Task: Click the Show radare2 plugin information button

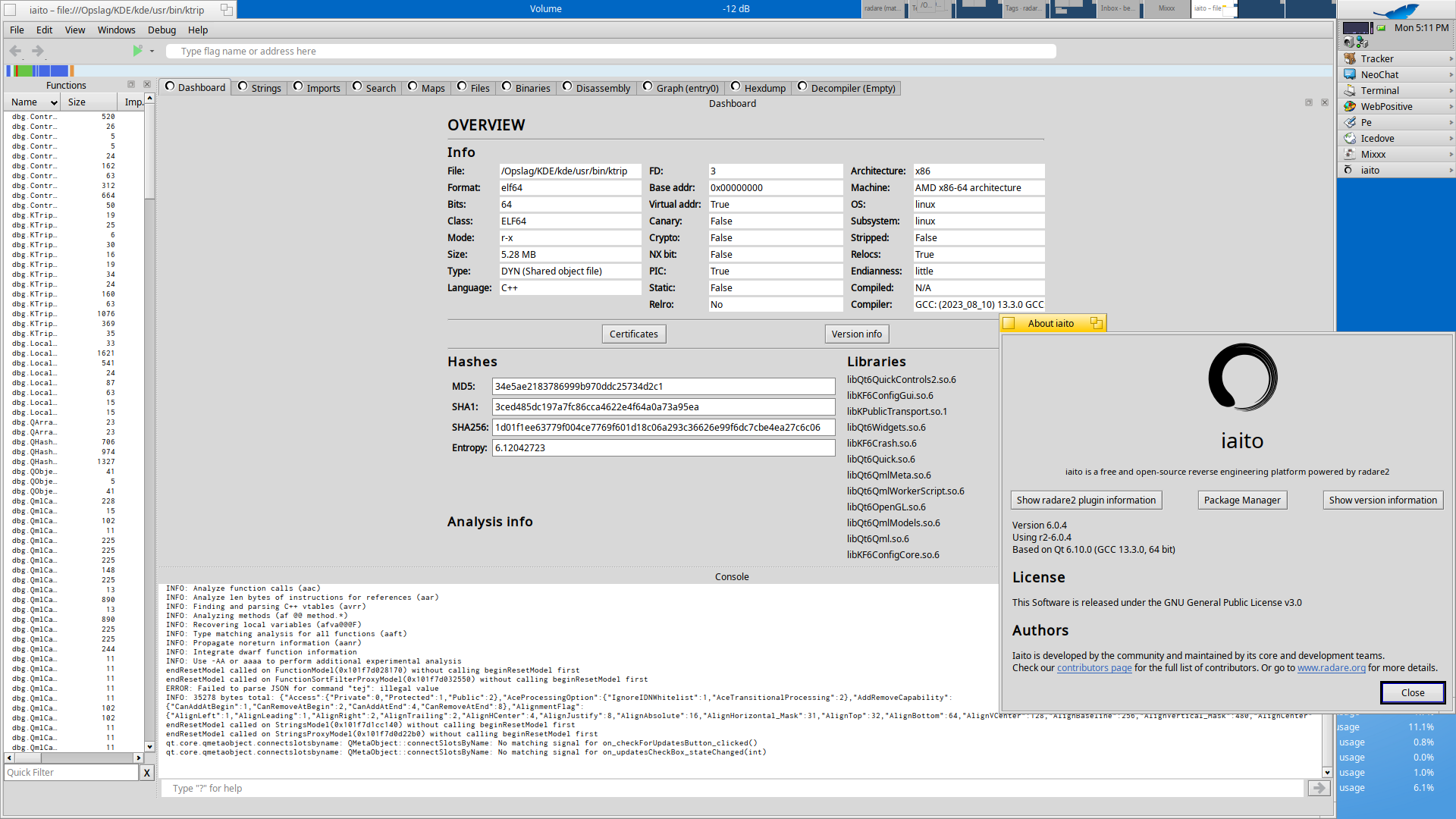Action: coord(1086,500)
